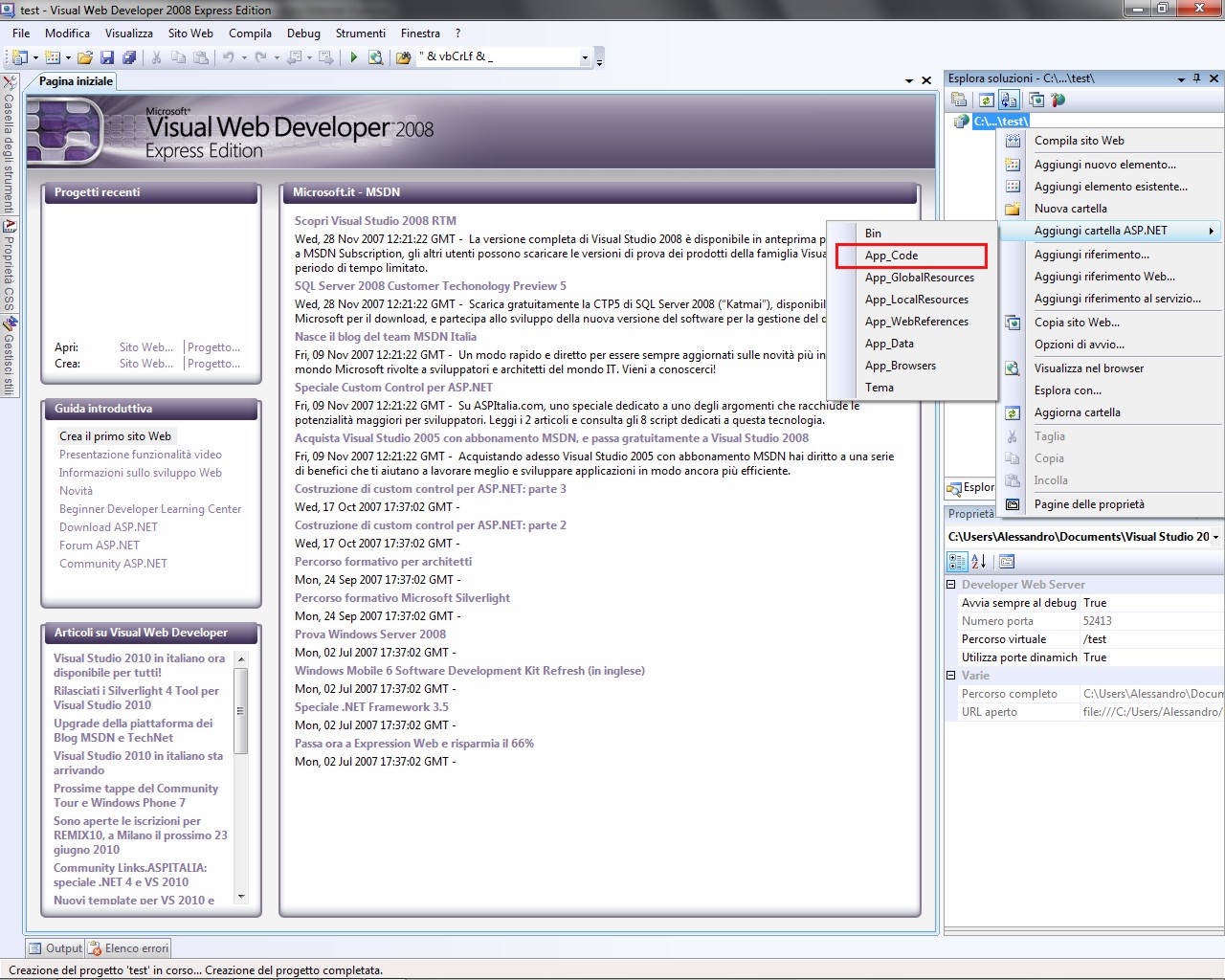Close the Pagina iniziale document tab
This screenshot has width=1225, height=980.
(926, 80)
